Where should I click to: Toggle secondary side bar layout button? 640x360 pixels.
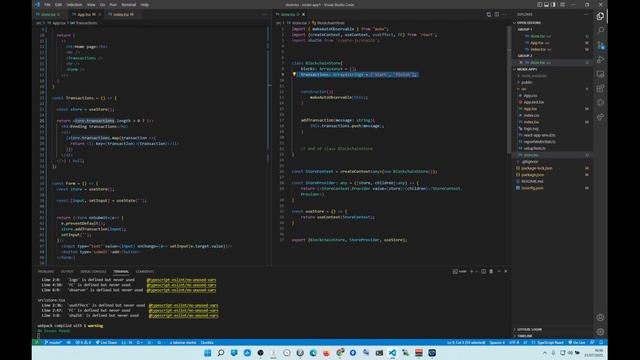[553, 4]
